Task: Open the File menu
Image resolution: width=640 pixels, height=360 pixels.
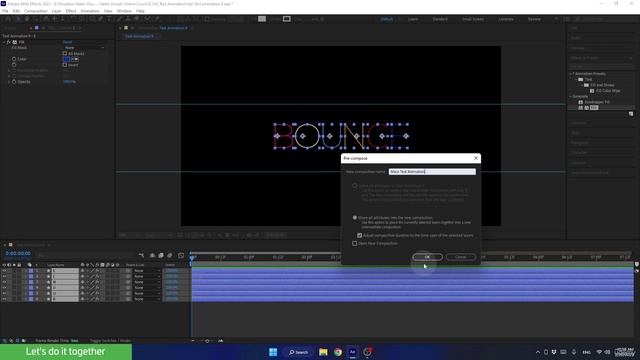Action: pyautogui.click(x=5, y=11)
